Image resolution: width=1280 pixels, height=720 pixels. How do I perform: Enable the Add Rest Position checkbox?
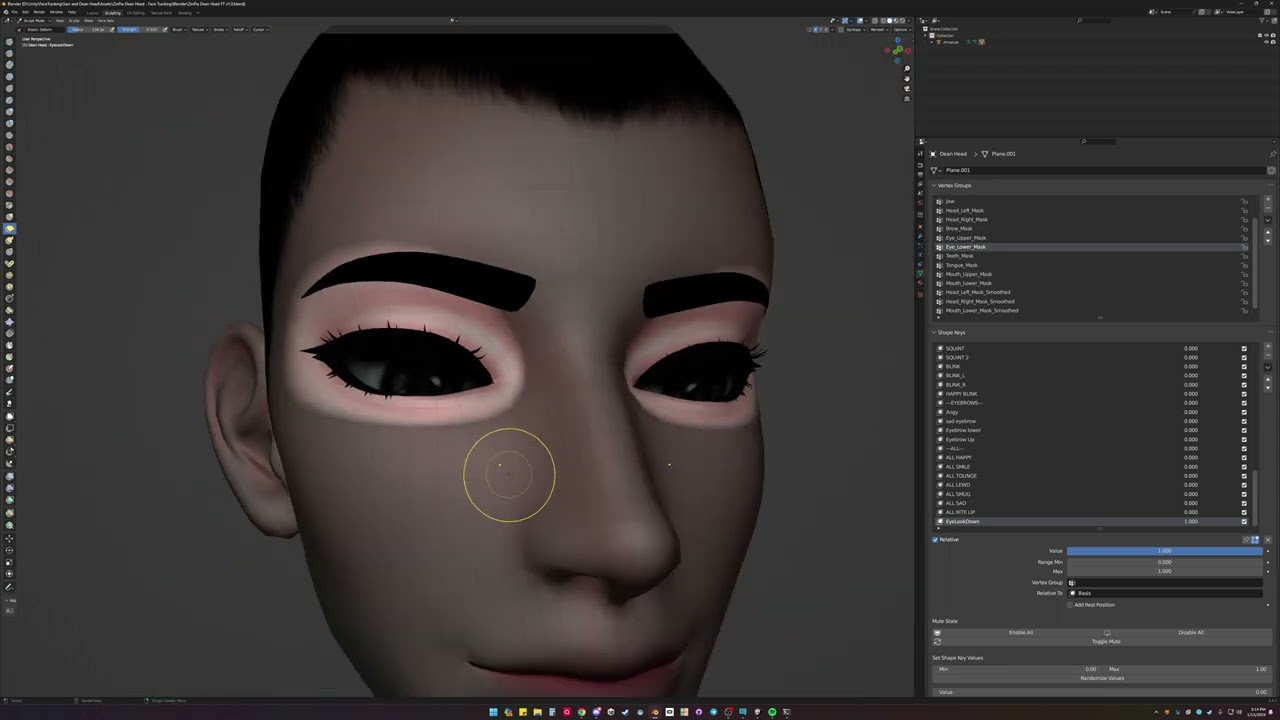[1070, 605]
